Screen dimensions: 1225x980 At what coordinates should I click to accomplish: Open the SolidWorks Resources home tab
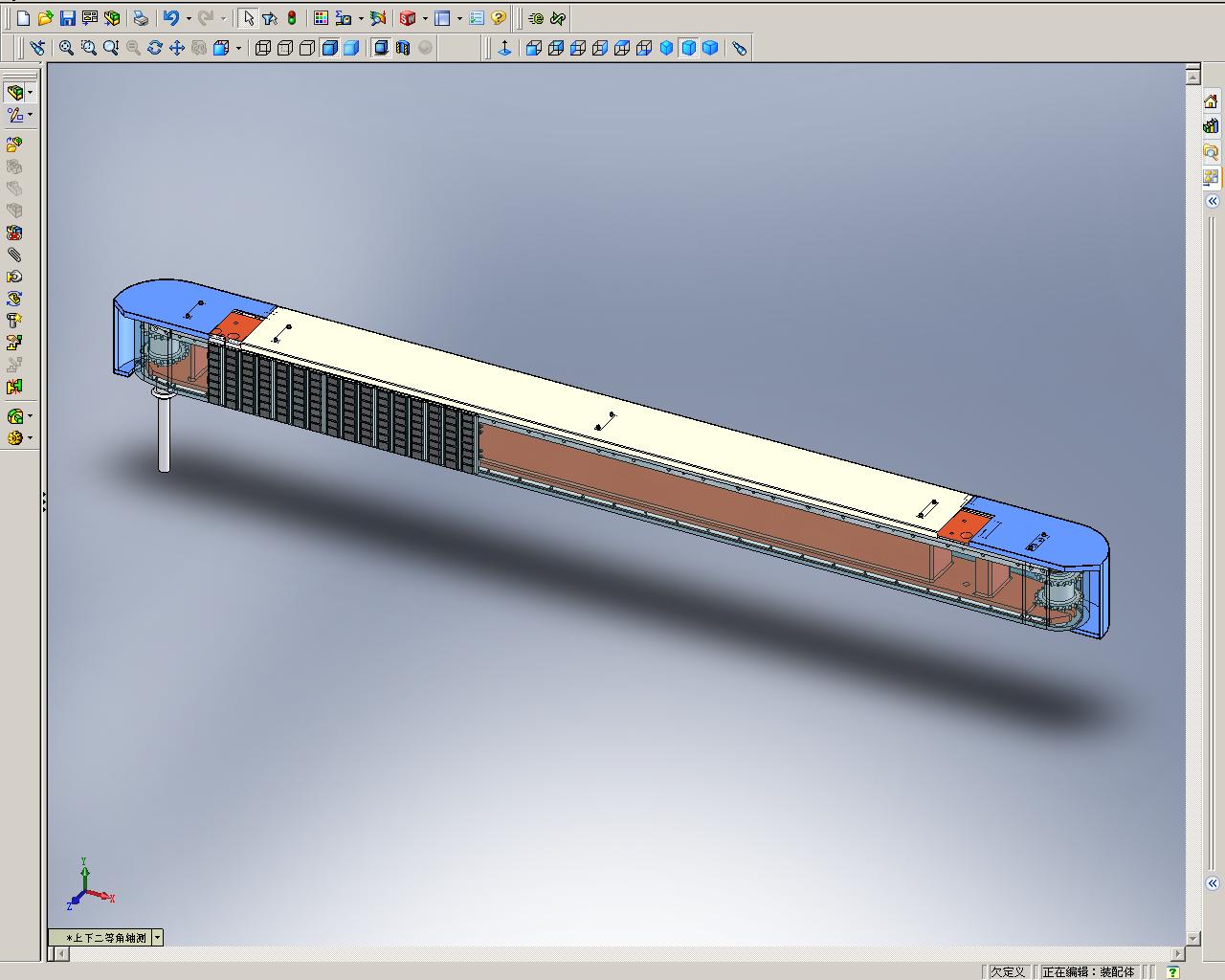[1212, 101]
